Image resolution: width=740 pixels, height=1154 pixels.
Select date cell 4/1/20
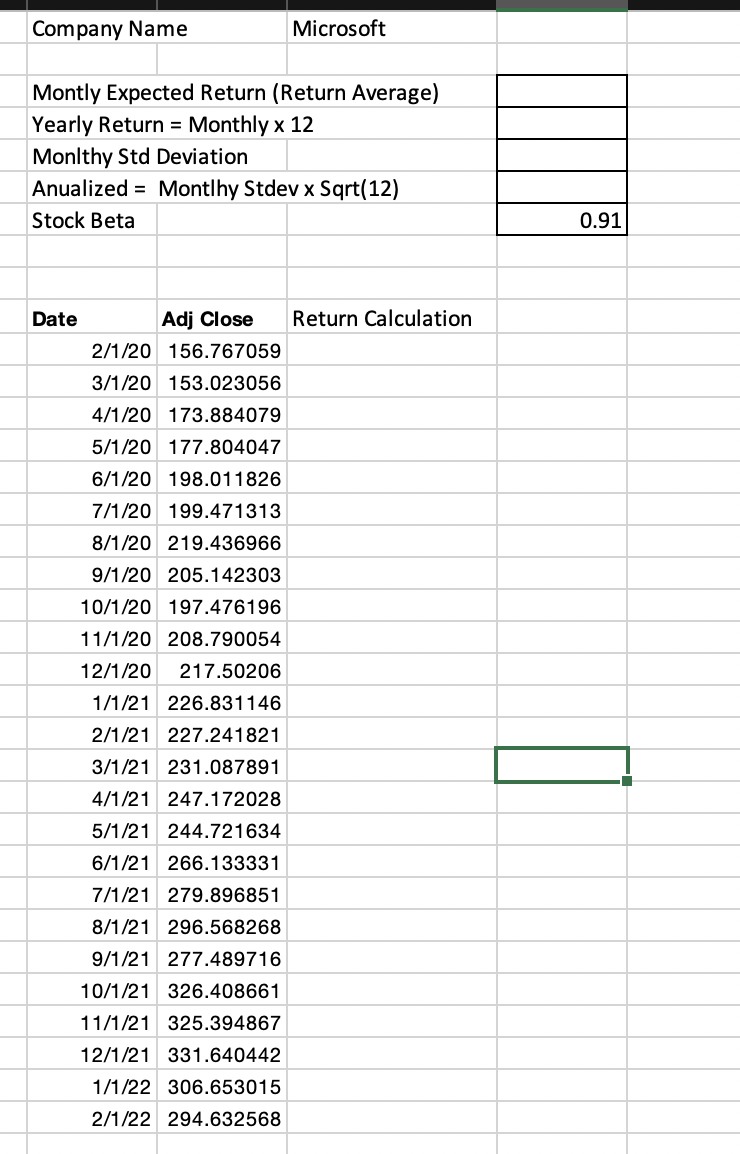tap(92, 414)
